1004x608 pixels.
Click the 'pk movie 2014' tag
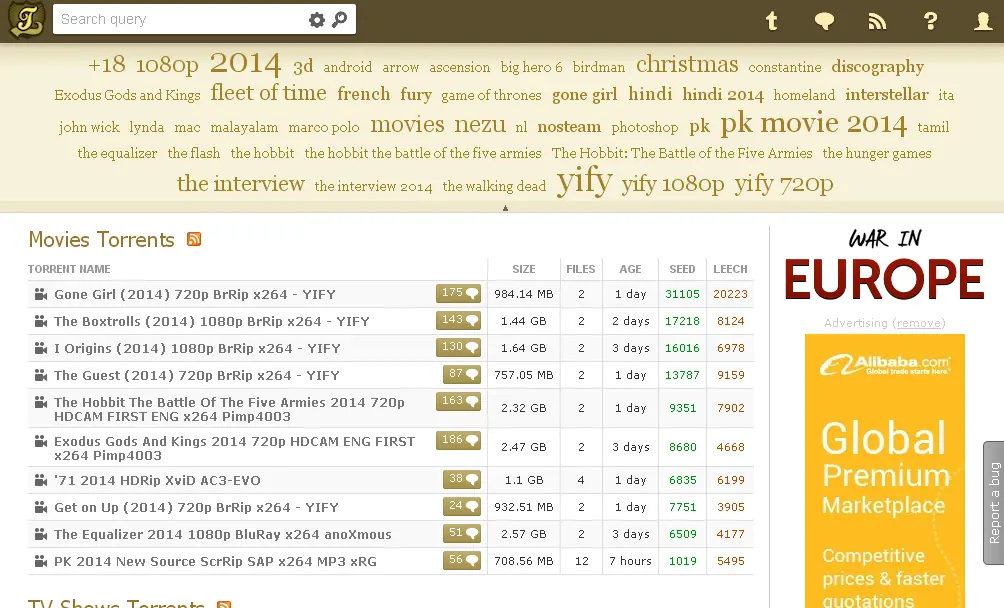[813, 123]
